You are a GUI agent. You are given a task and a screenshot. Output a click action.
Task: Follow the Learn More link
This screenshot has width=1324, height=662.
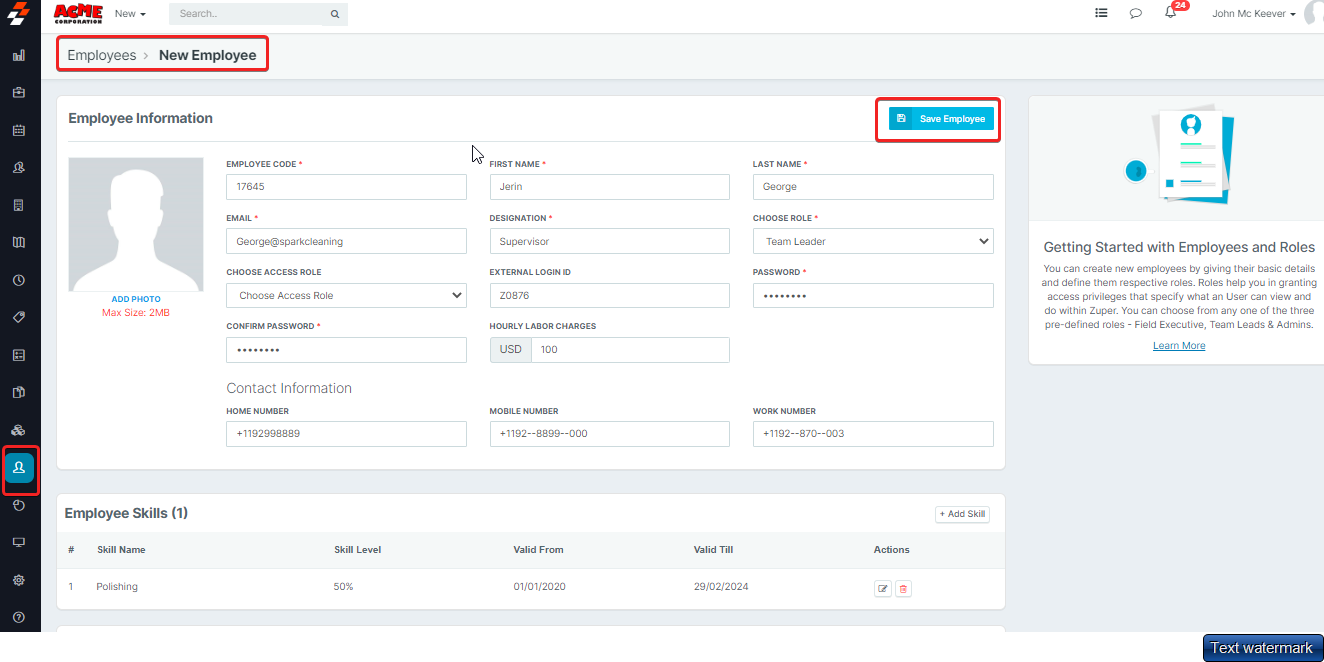coord(1179,346)
